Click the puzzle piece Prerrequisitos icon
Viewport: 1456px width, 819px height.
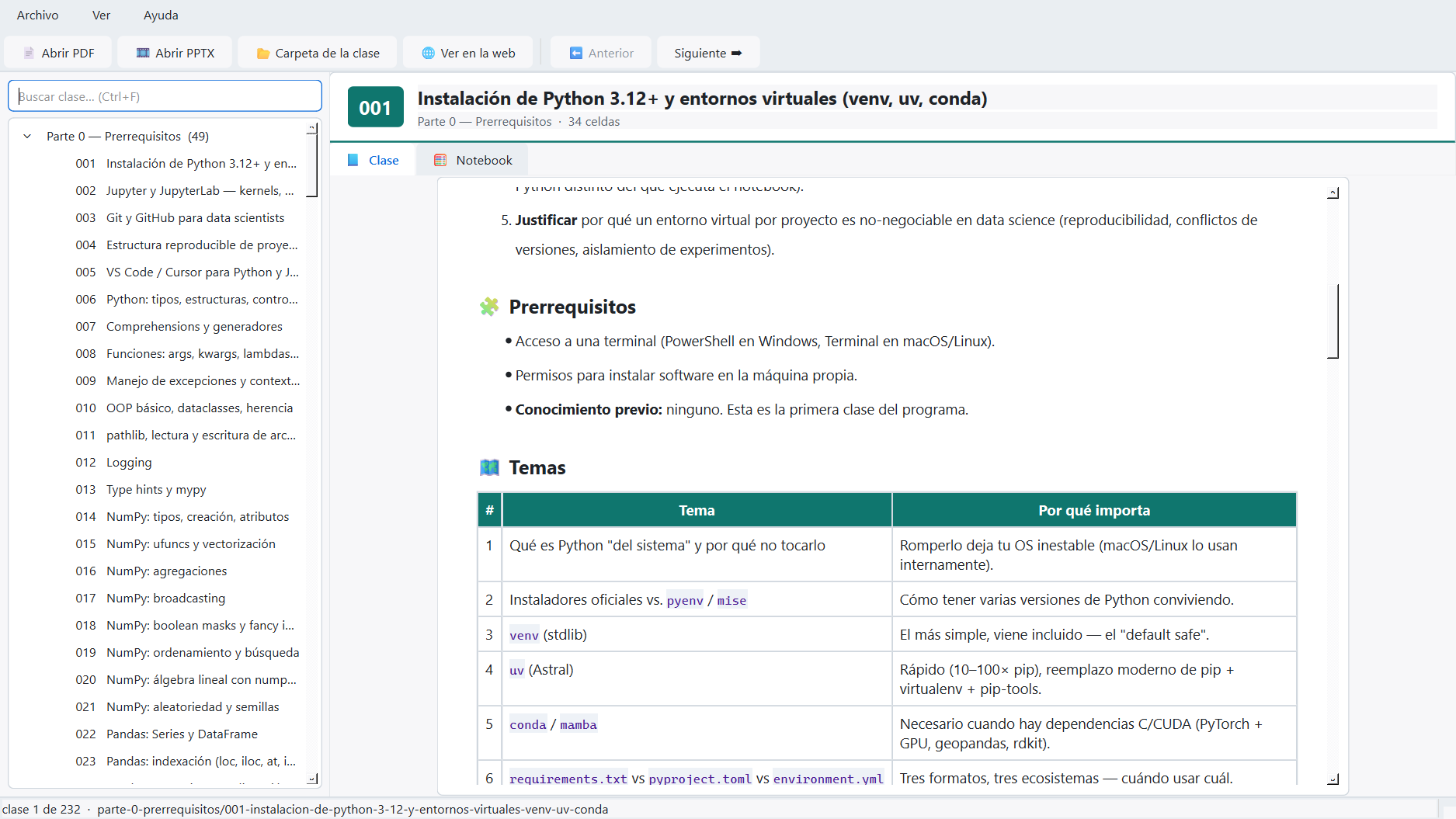[x=489, y=307]
